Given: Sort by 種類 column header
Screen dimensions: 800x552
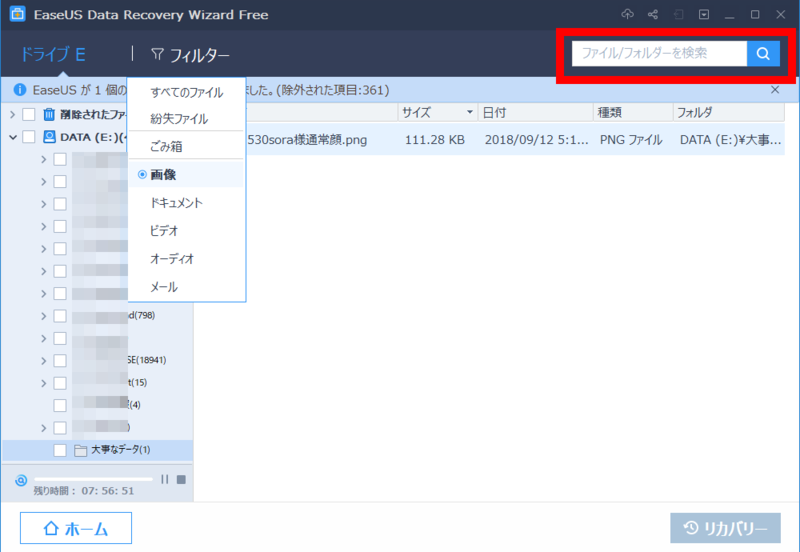Looking at the screenshot, I should tap(633, 112).
